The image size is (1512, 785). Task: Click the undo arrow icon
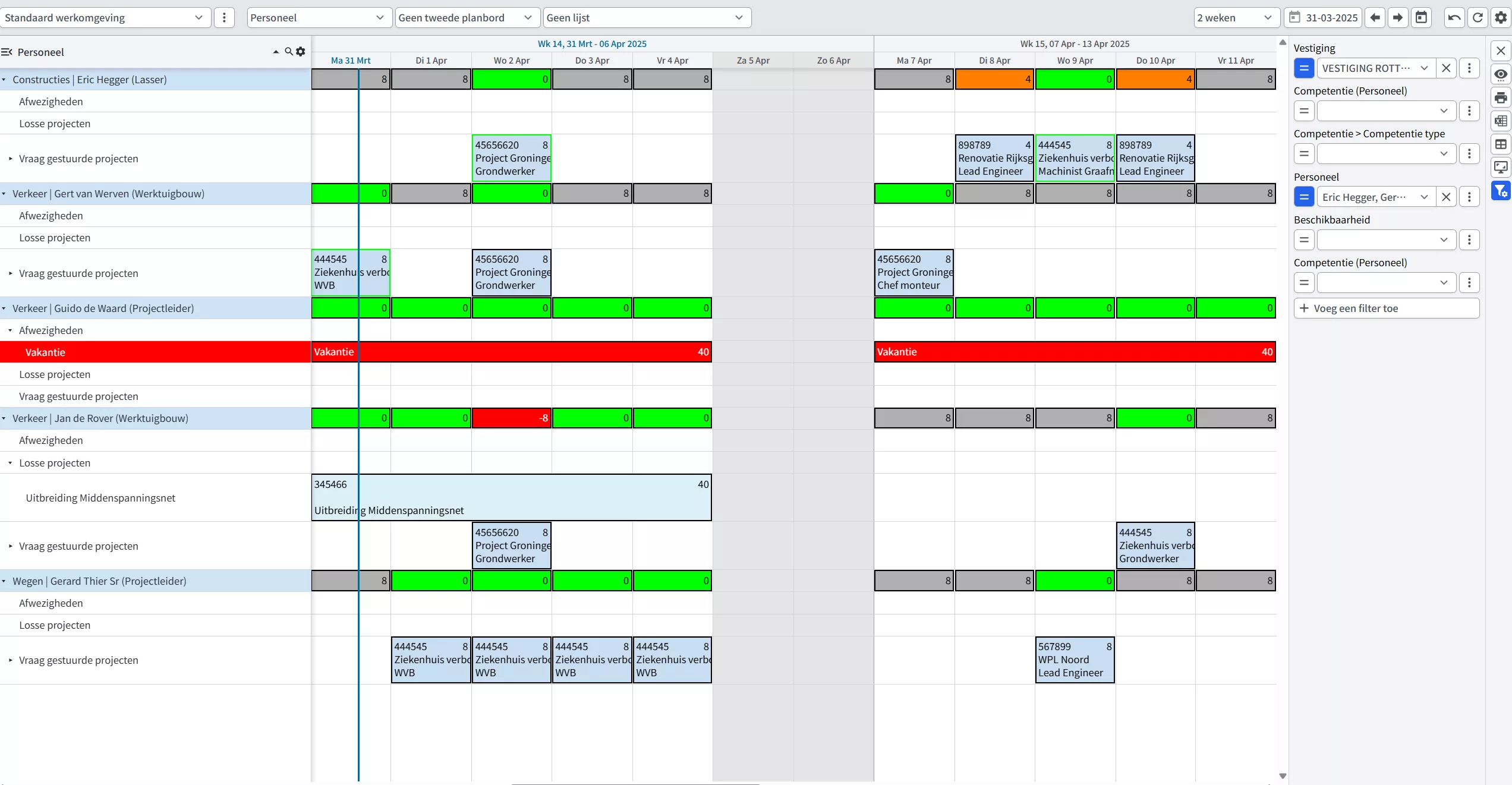(x=1454, y=18)
